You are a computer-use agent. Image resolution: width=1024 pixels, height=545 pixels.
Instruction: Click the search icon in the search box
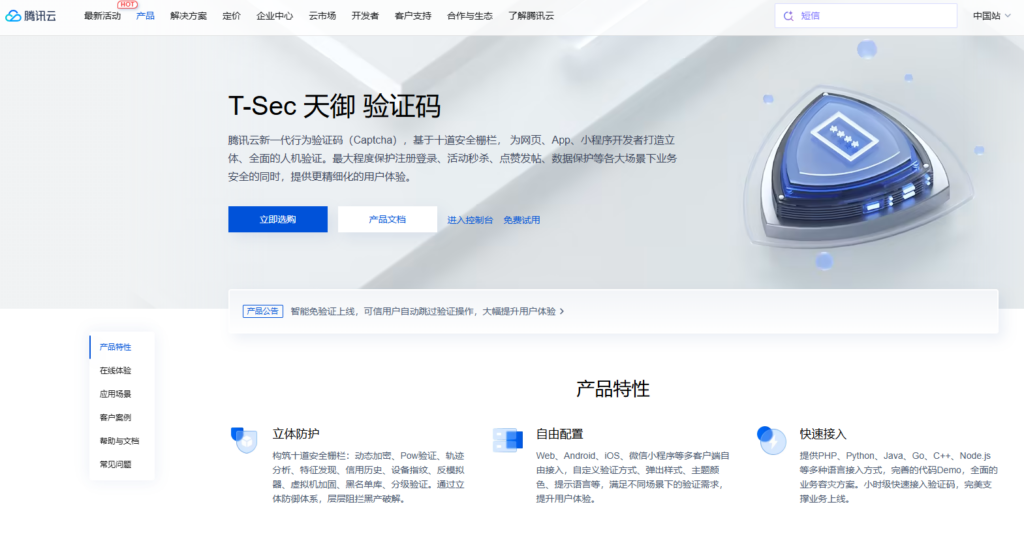click(x=788, y=16)
